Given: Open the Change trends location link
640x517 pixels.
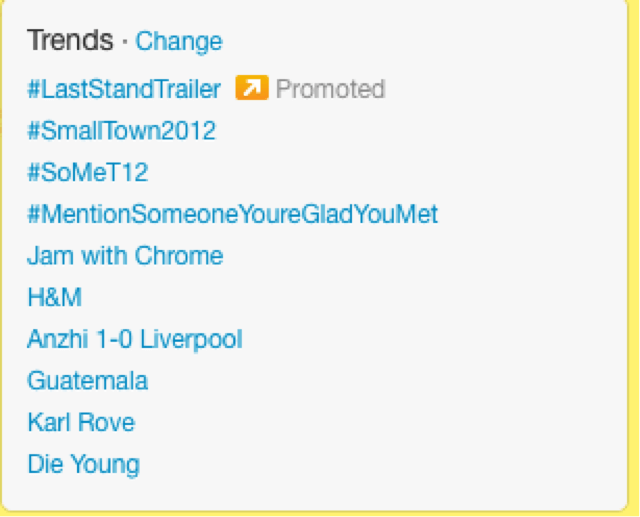Looking at the screenshot, I should pos(179,42).
